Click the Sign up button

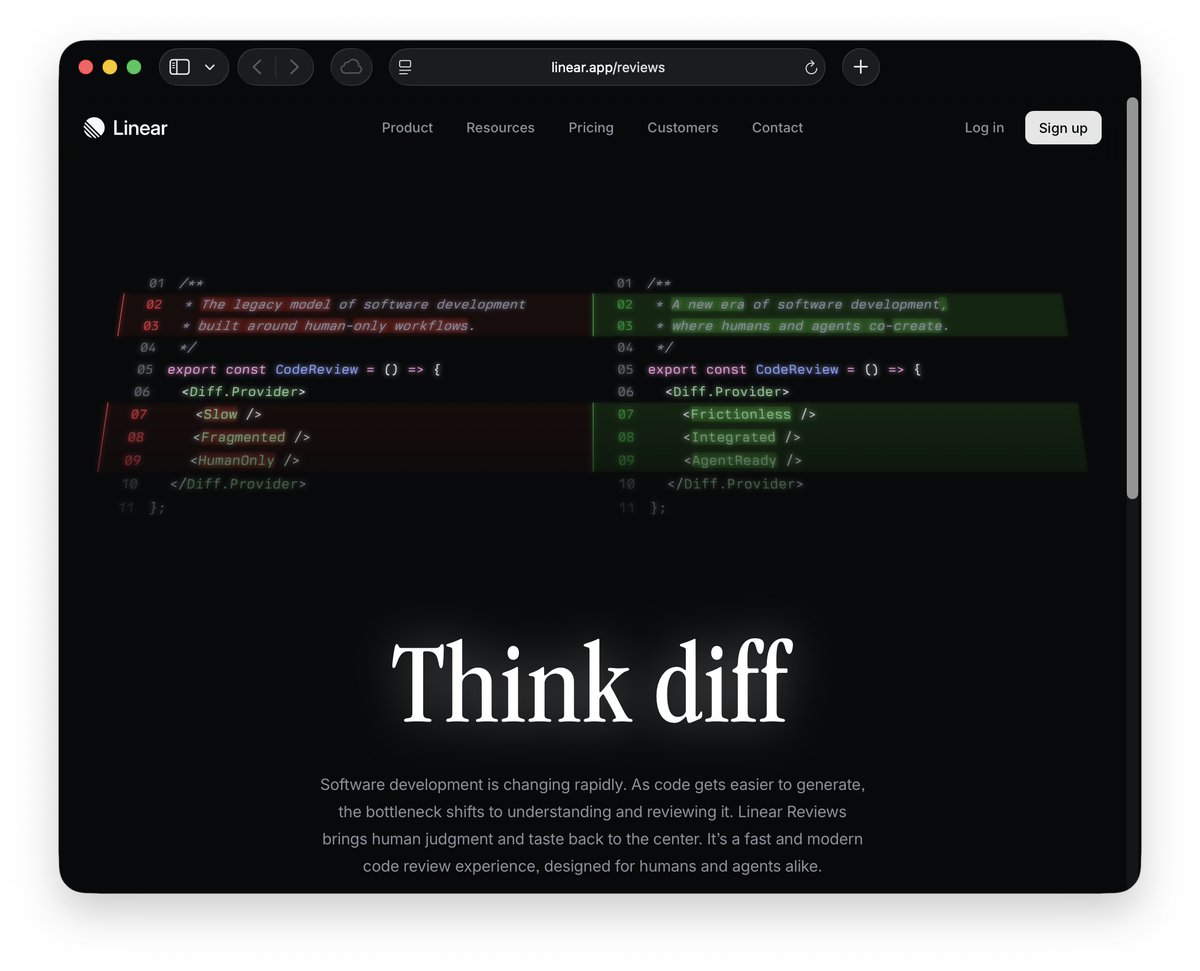1063,127
